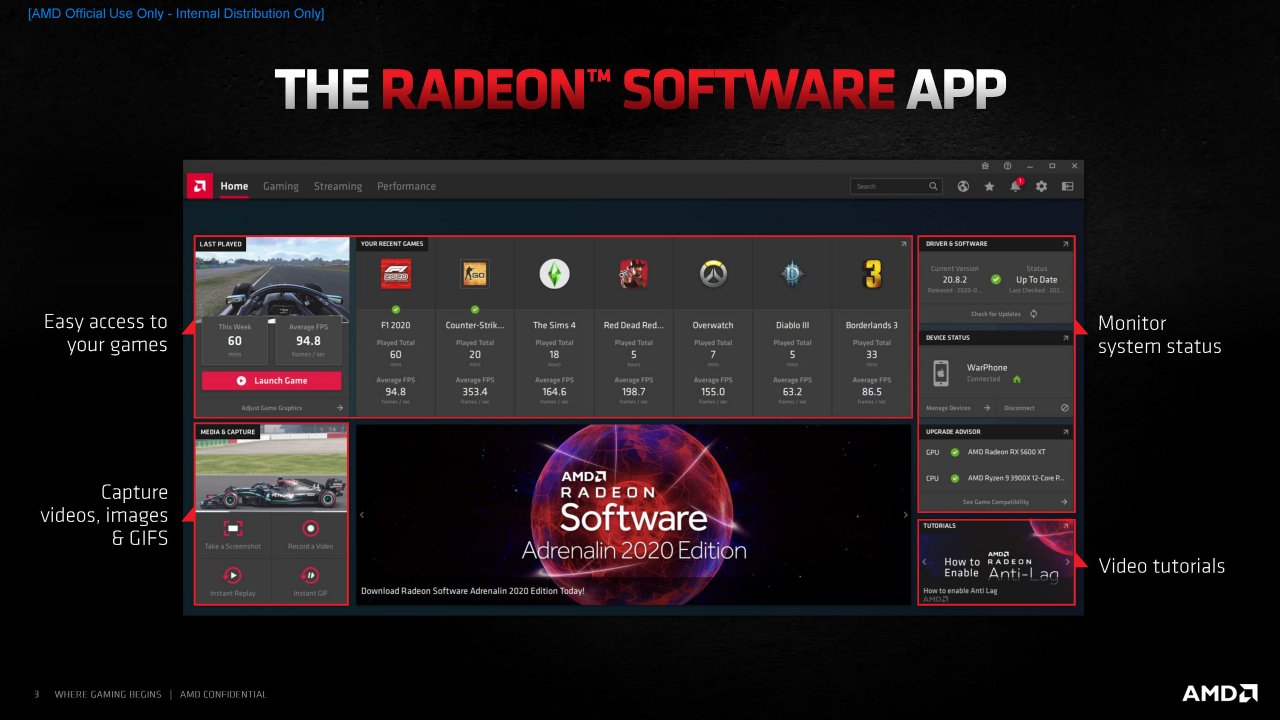
Task: Expand the Upgrade Advisor panel
Action: (1066, 432)
